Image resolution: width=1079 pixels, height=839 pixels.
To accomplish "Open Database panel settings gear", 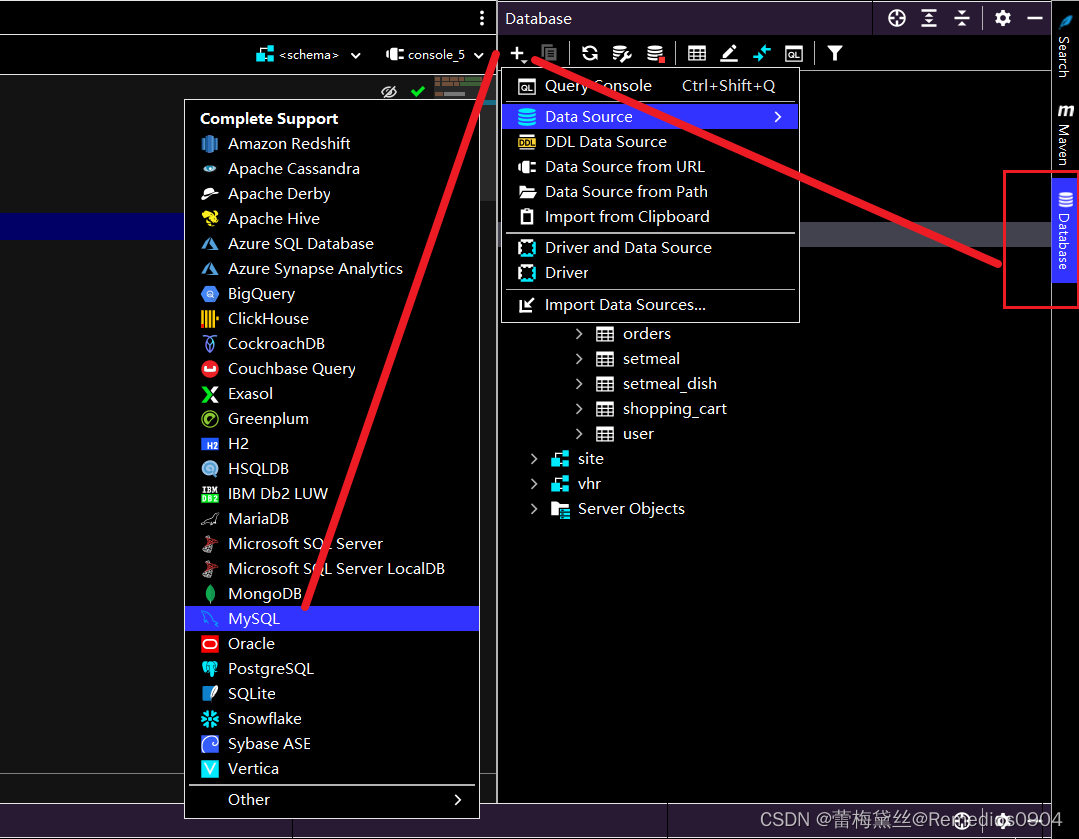I will click(1003, 19).
